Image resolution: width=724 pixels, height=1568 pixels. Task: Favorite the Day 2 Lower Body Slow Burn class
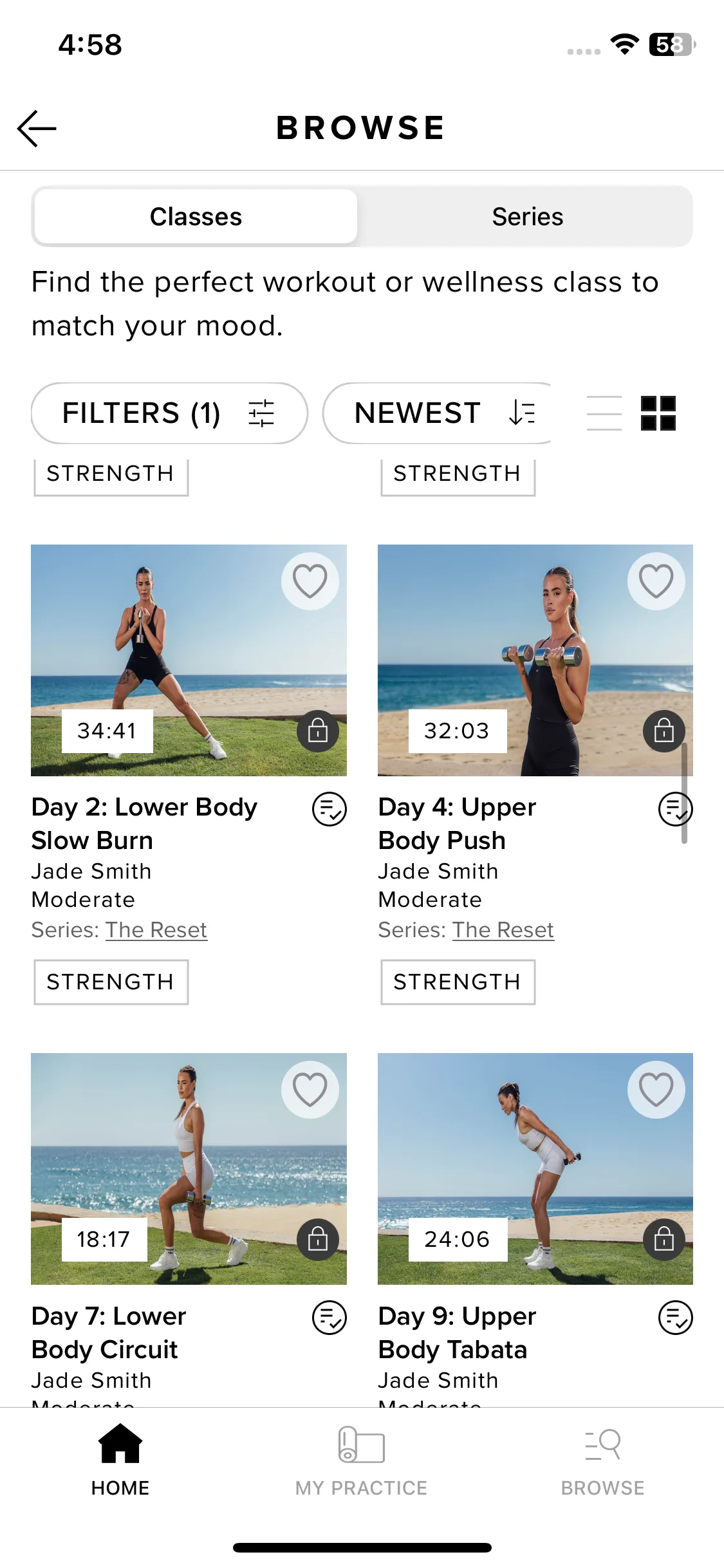310,581
